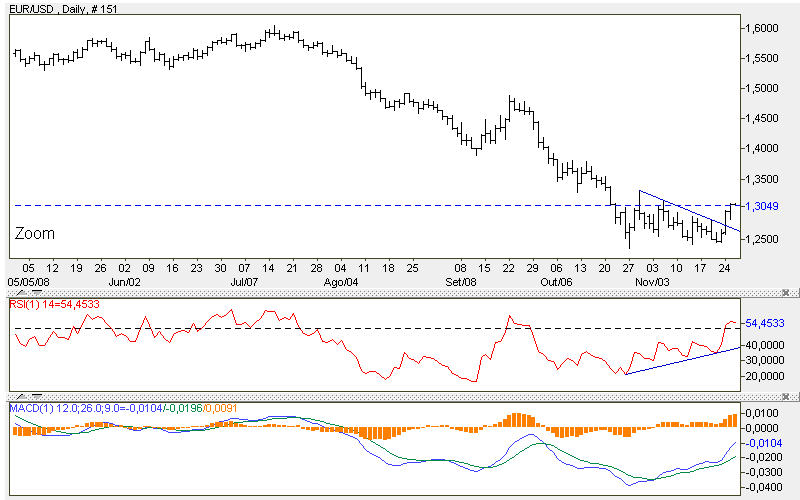Click the 1,2500 price axis label
Viewport: 800px width, 500px height.
coord(762,239)
